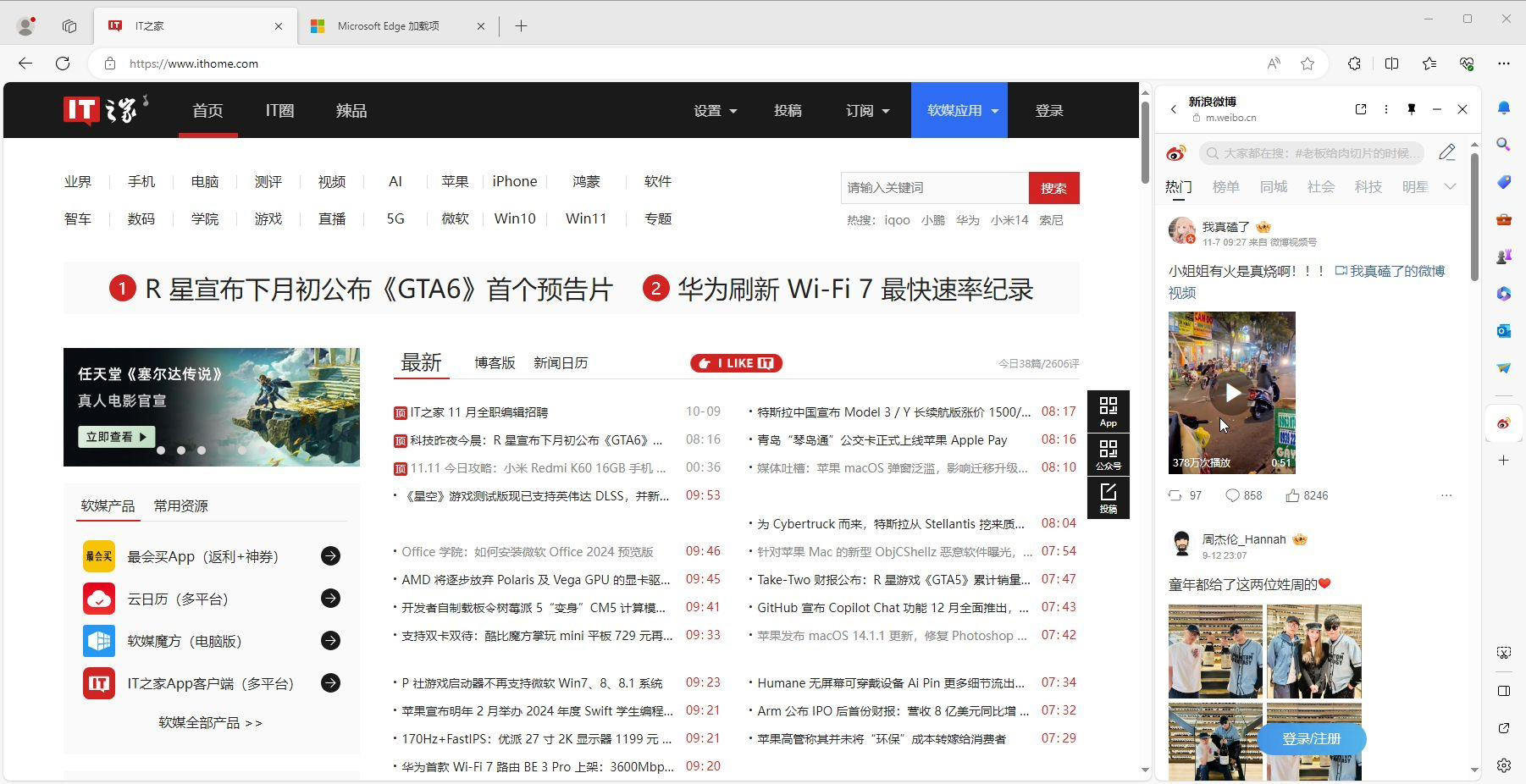Open the sidebar Search icon
This screenshot has width=1526, height=784.
click(x=1504, y=145)
